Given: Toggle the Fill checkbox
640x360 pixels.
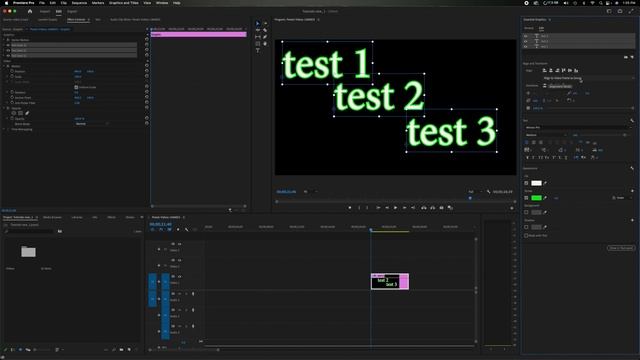Looking at the screenshot, I should pyautogui.click(x=526, y=183).
